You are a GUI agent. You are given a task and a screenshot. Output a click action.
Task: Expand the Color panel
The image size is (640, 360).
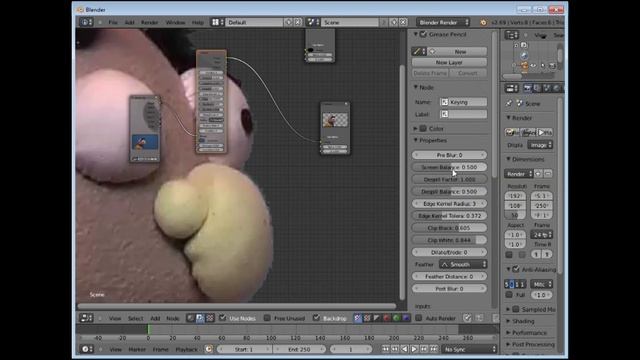[x=416, y=129]
